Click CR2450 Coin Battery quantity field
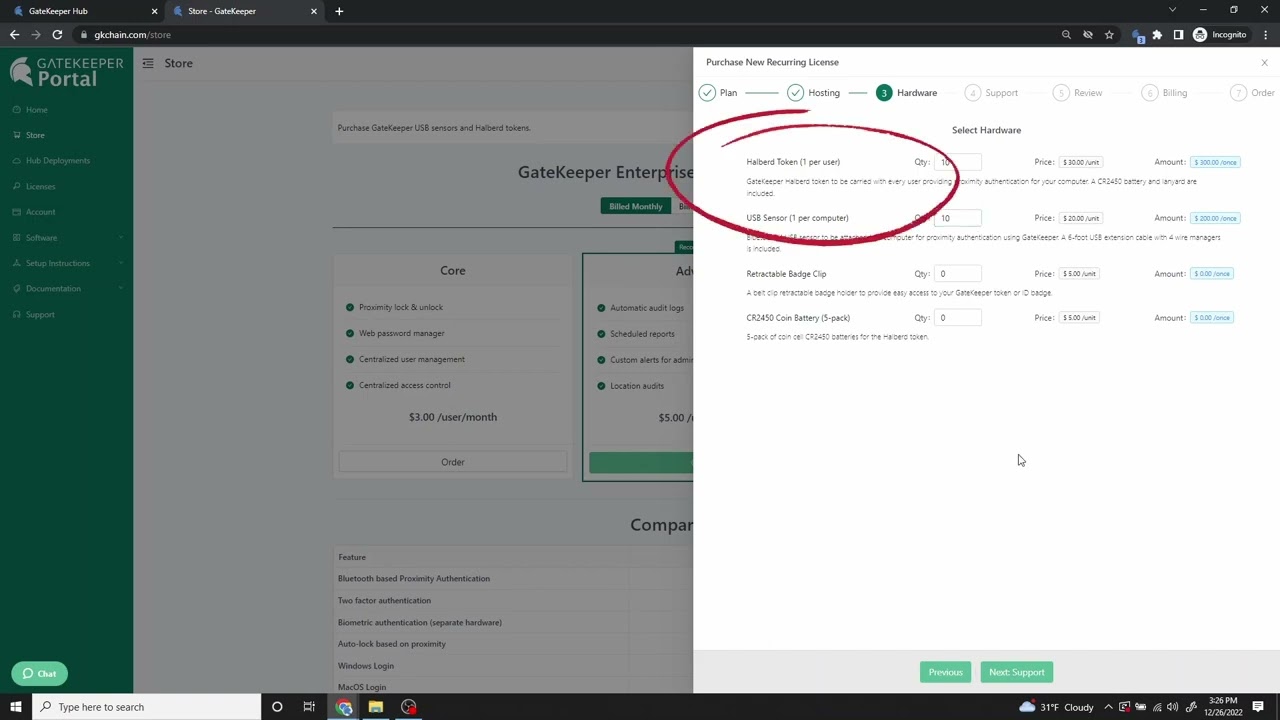 coord(957,318)
